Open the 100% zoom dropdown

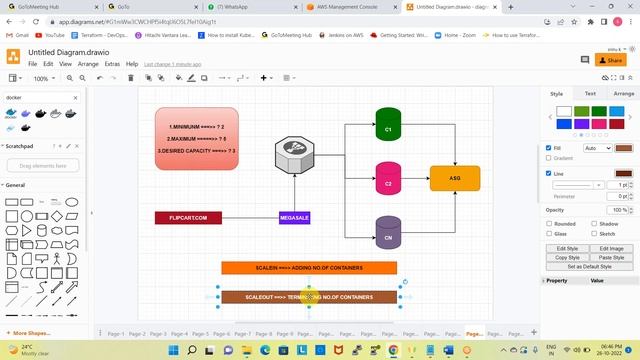(44, 78)
